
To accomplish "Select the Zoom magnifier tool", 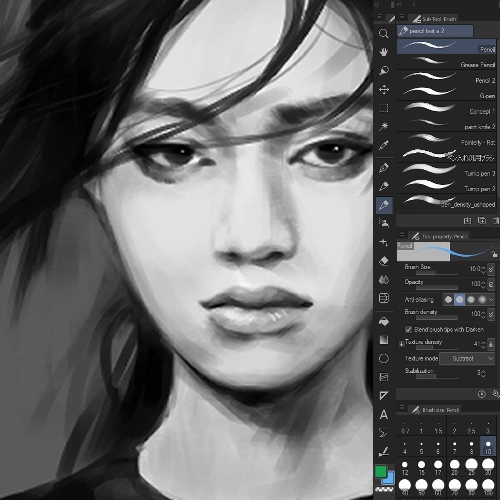I will coord(384,33).
